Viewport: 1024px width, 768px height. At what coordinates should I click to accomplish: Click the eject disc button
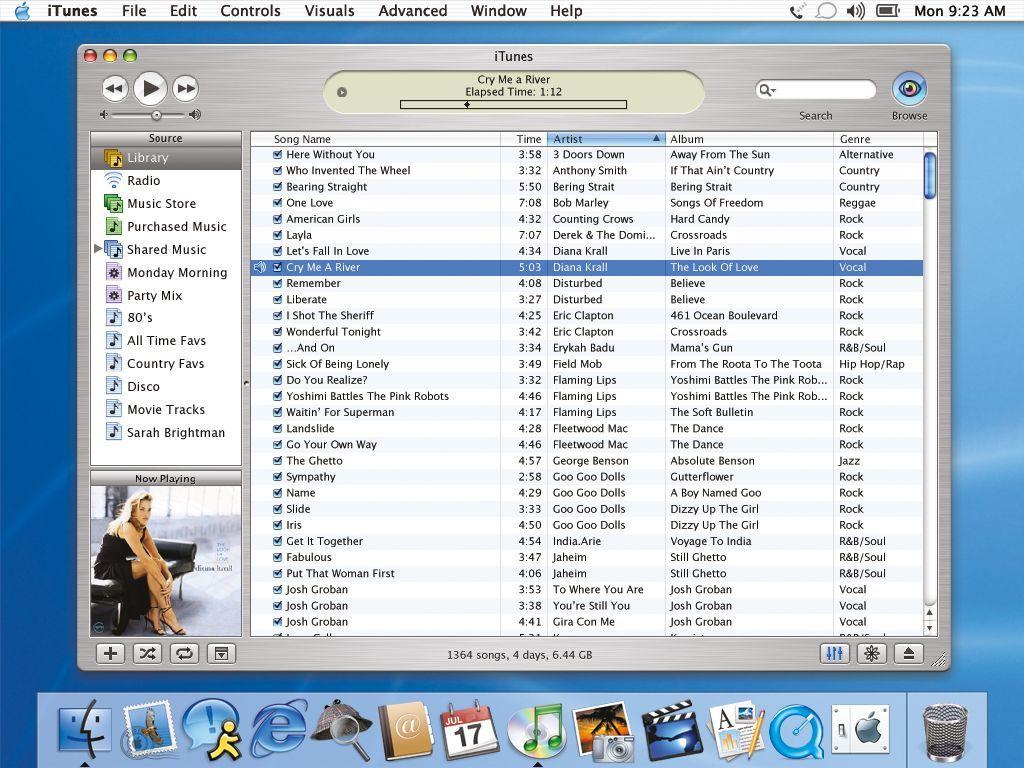[908, 653]
